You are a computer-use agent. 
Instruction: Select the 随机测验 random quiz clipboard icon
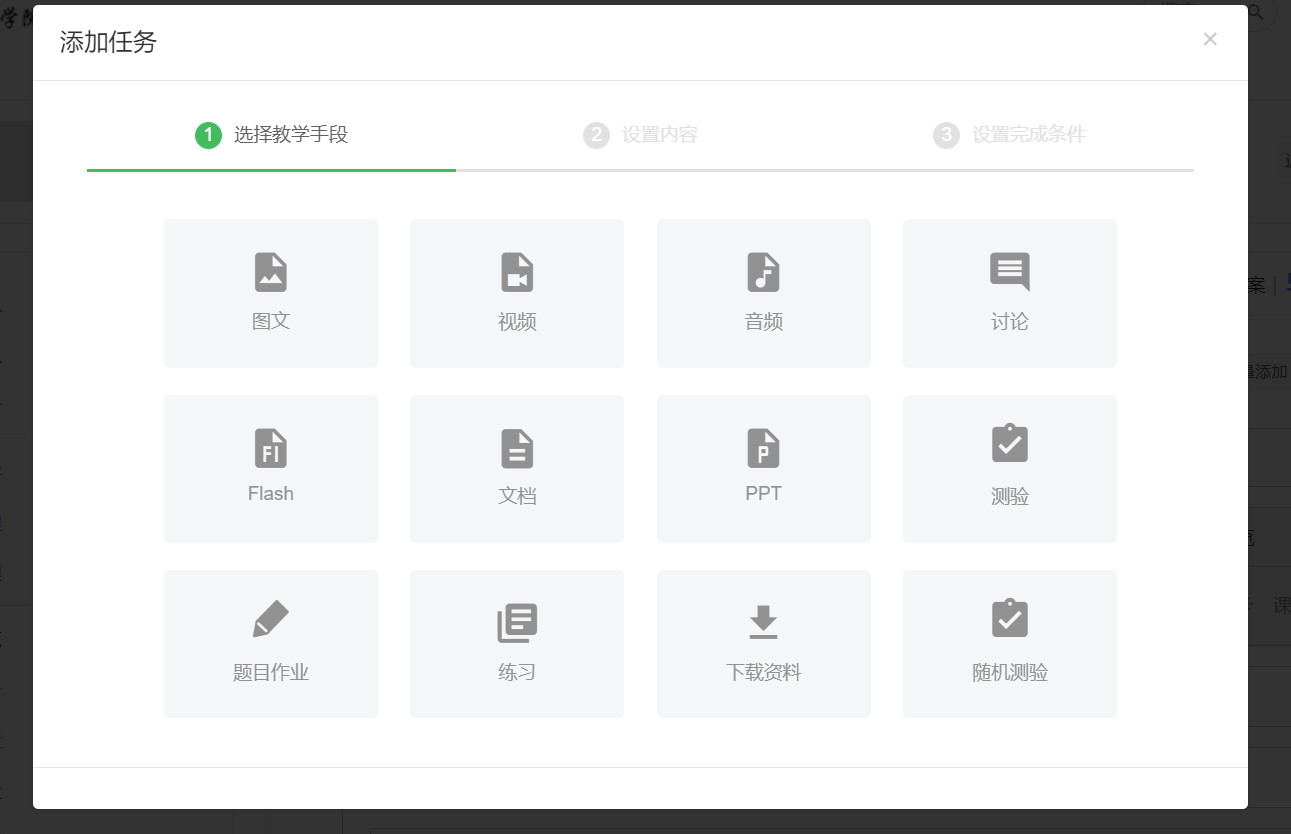pos(1009,618)
